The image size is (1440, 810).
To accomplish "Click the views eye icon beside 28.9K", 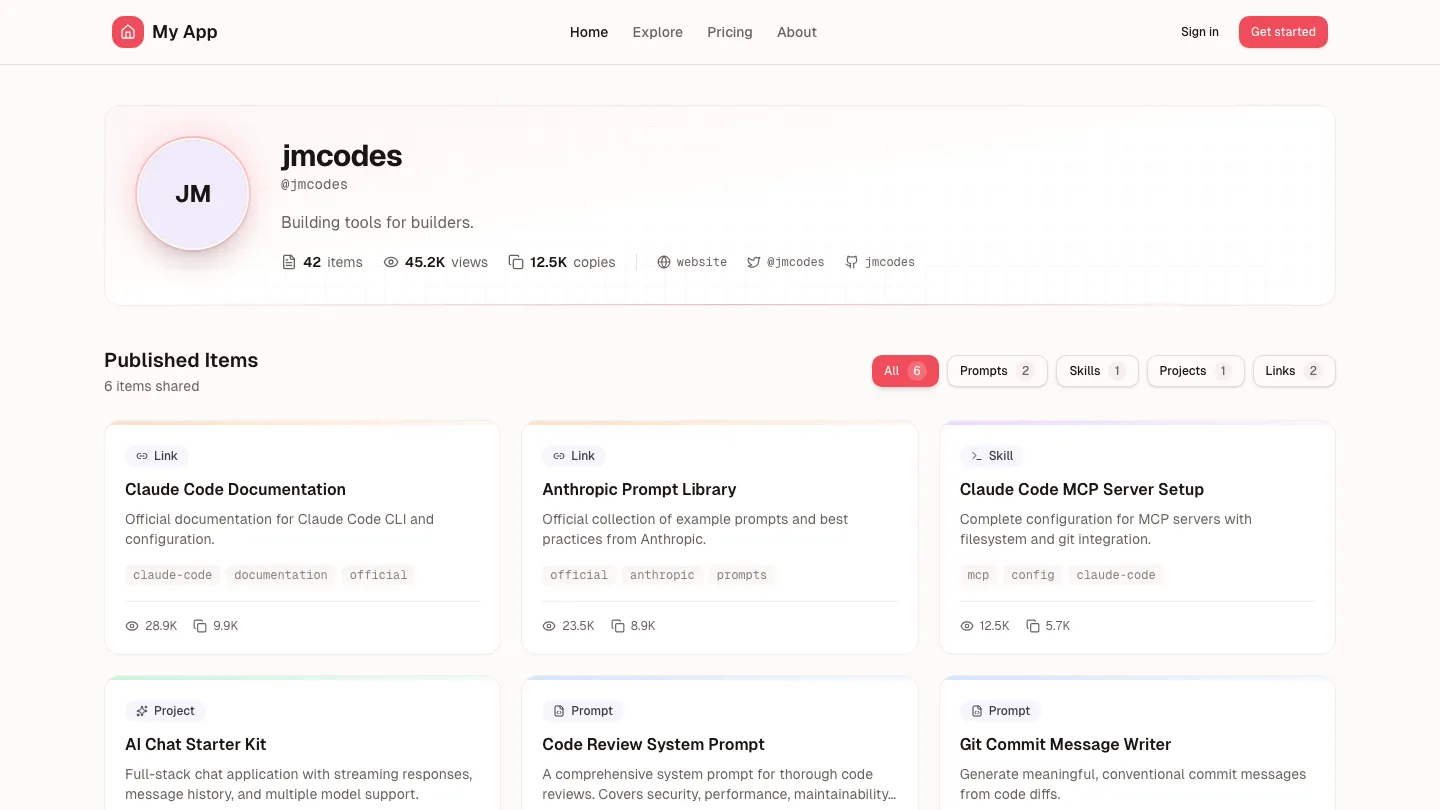I will (132, 626).
